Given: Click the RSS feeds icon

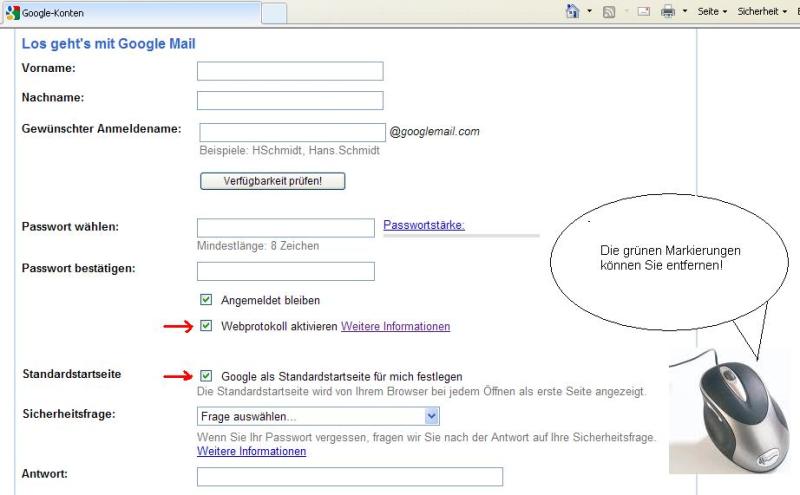Looking at the screenshot, I should (609, 12).
